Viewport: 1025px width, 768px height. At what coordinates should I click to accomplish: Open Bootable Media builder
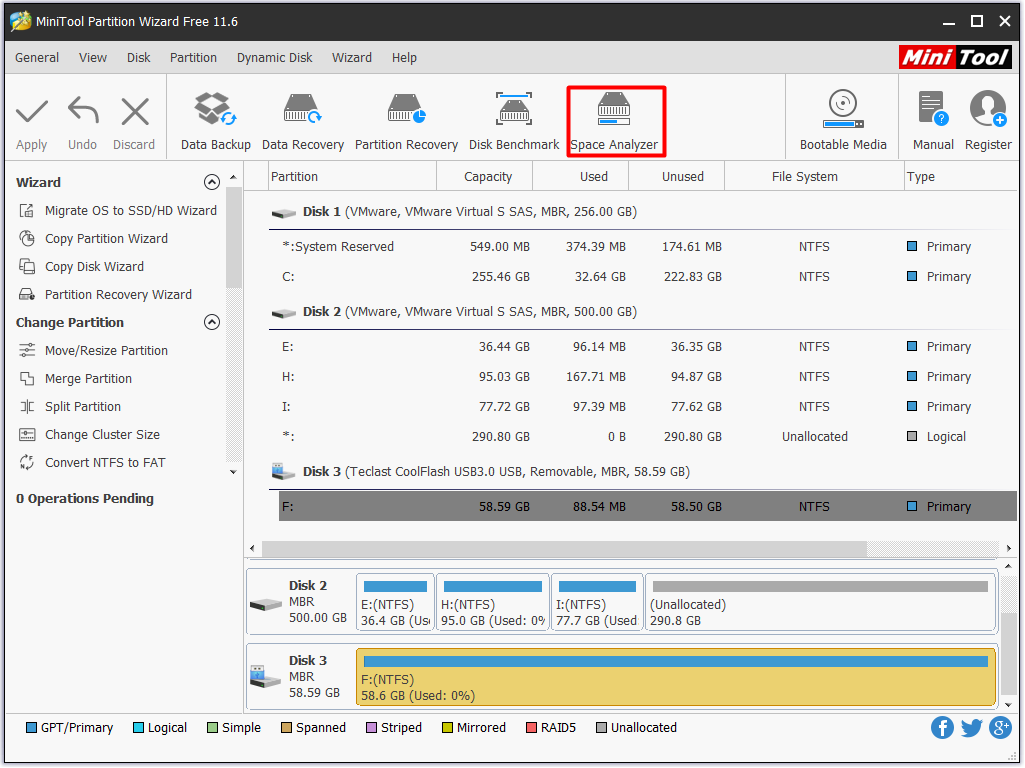click(843, 121)
